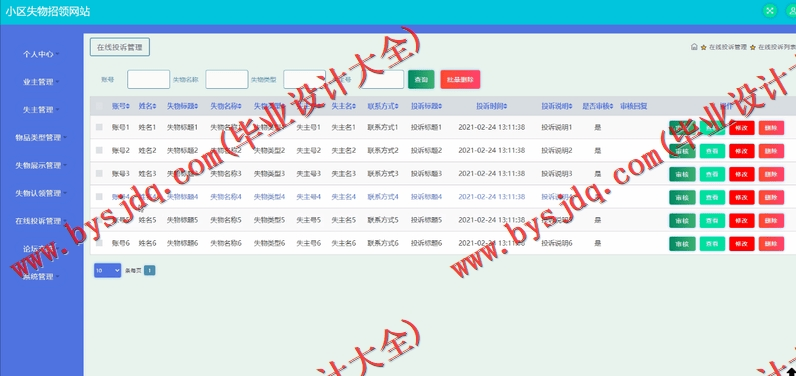Expand 在线投诉管理 sidebar menu
The image size is (796, 376).
pos(41,221)
